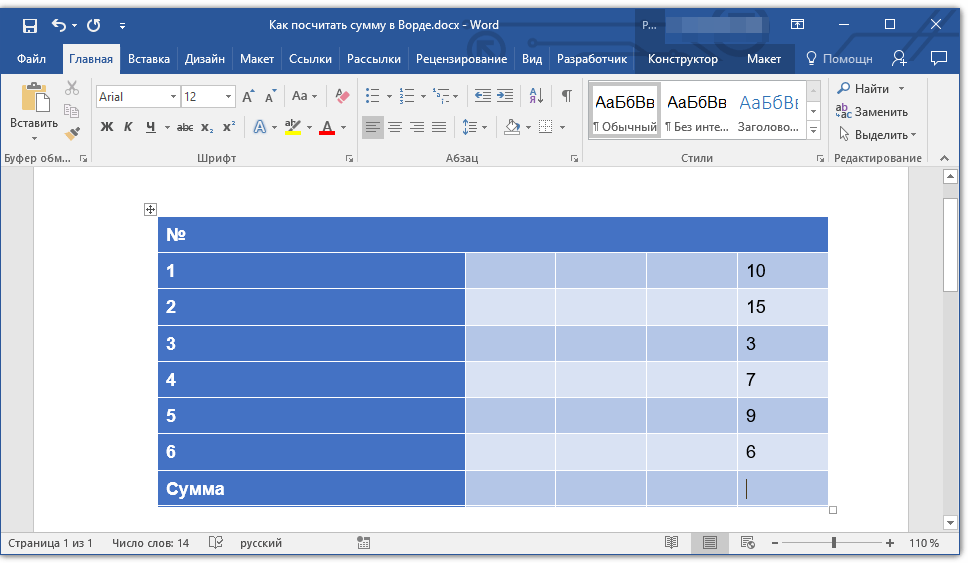The image size is (968, 563).
Task: Click the Сумма row last cell
Action: 782,489
